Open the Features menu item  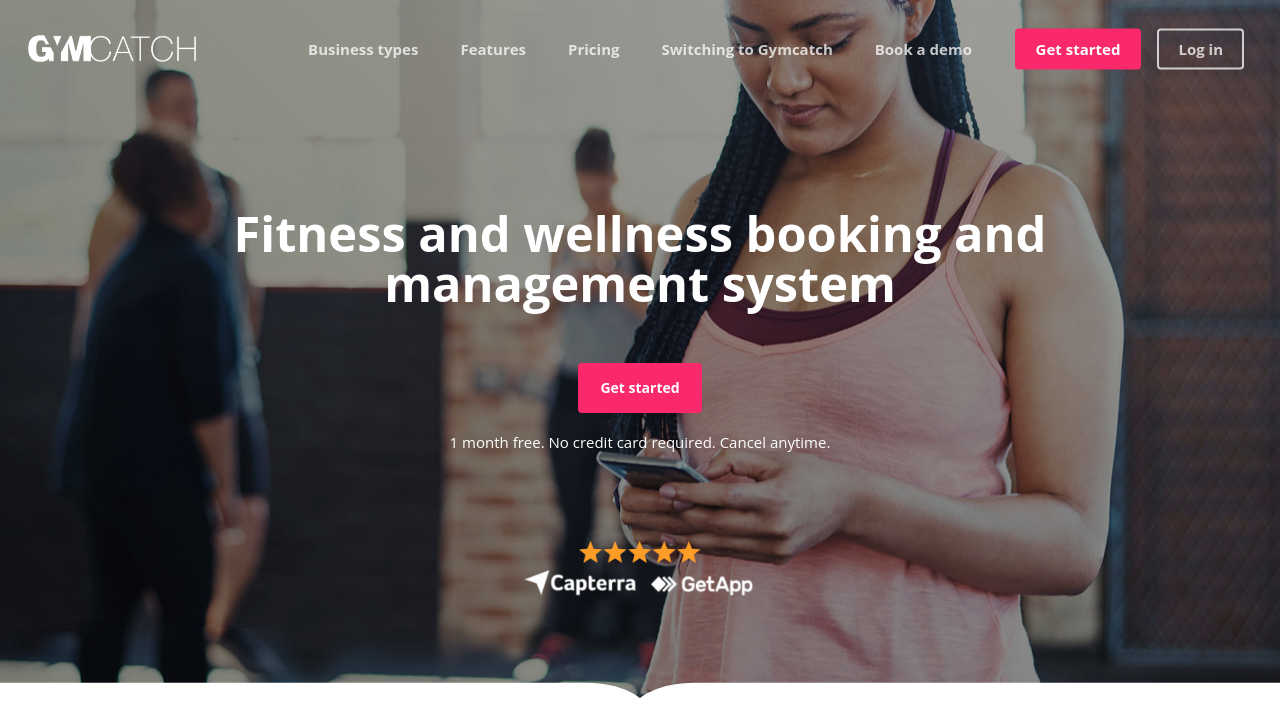pos(493,49)
